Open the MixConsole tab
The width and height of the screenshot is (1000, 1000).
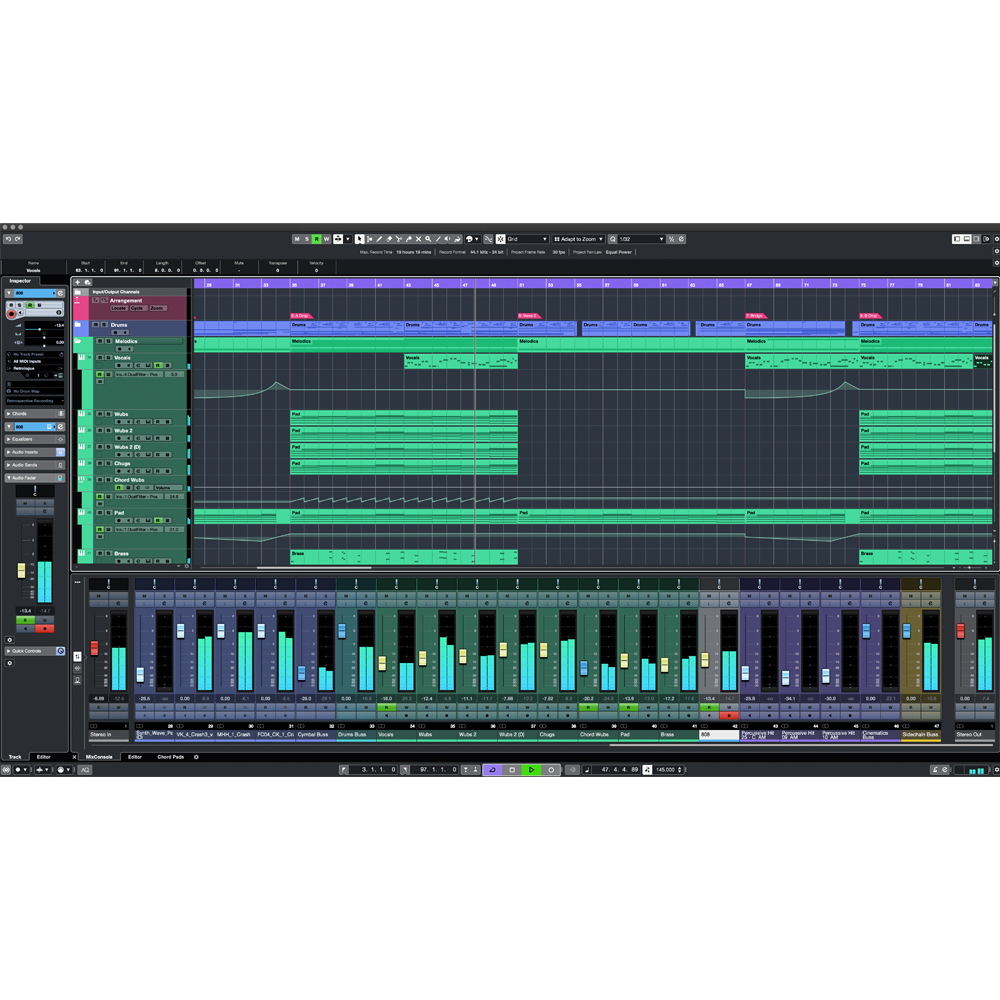[99, 757]
